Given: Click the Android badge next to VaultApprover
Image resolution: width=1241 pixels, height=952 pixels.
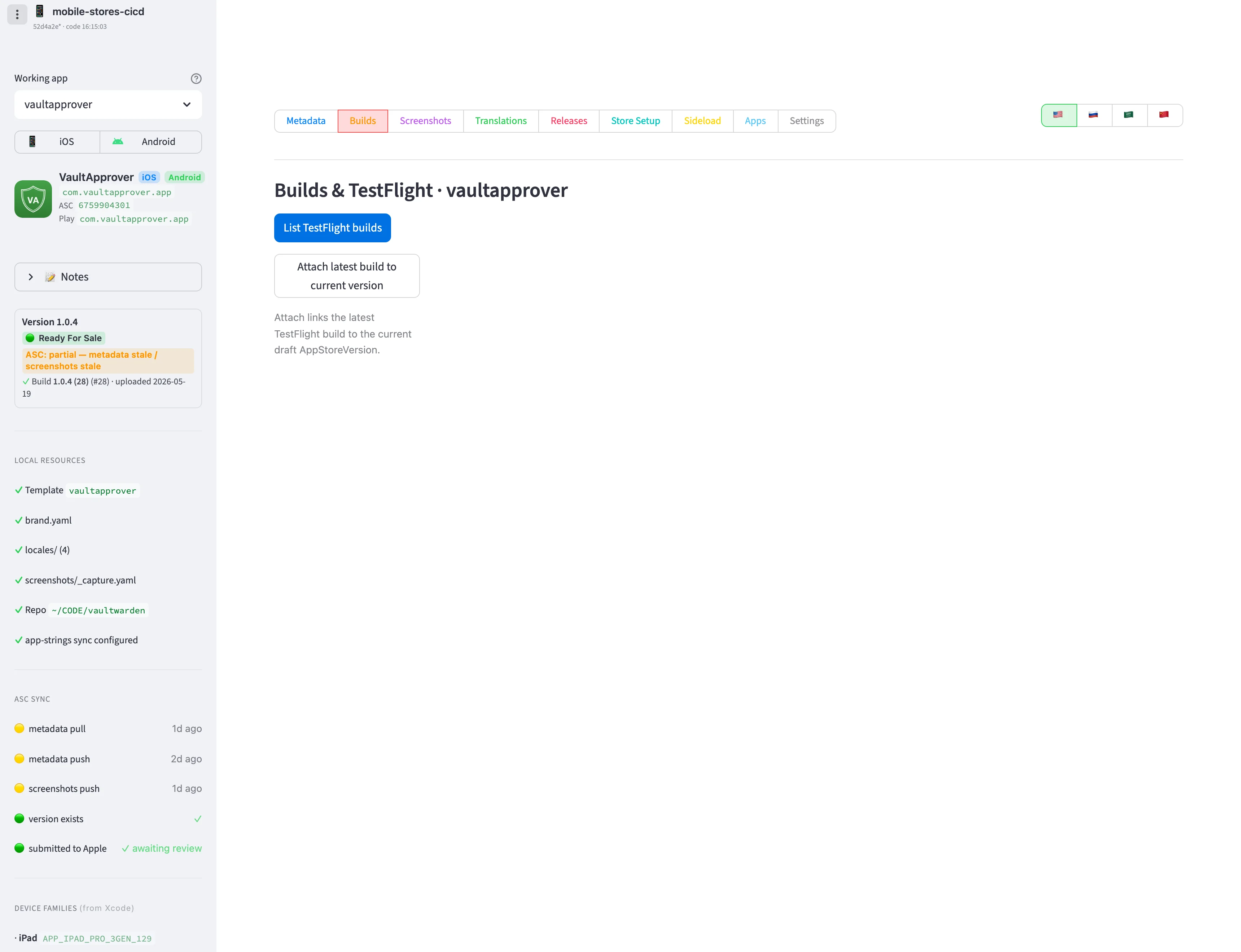Looking at the screenshot, I should point(184,177).
